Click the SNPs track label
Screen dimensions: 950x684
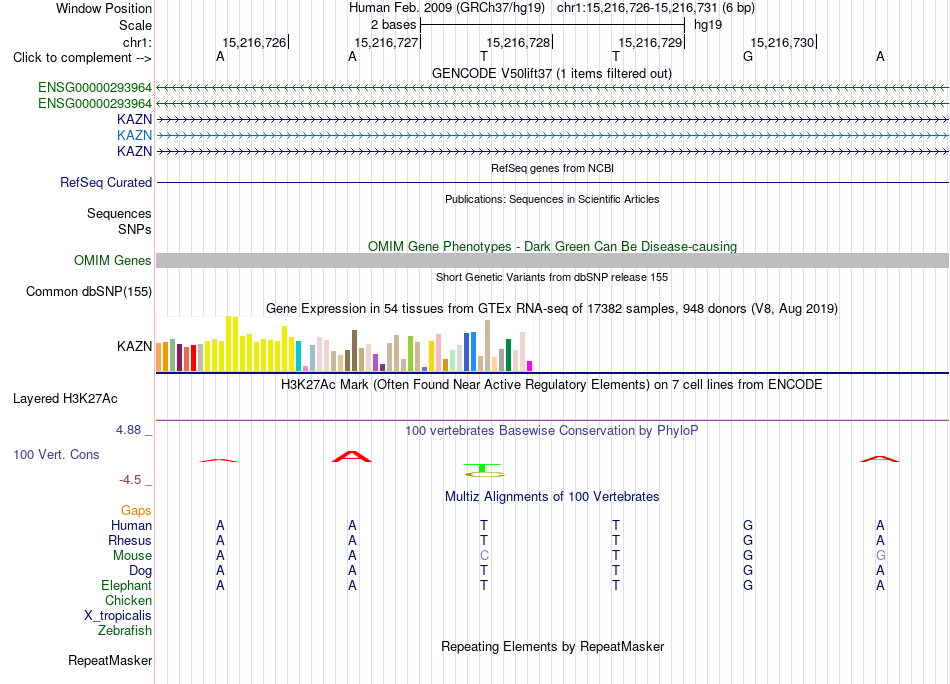click(x=135, y=229)
